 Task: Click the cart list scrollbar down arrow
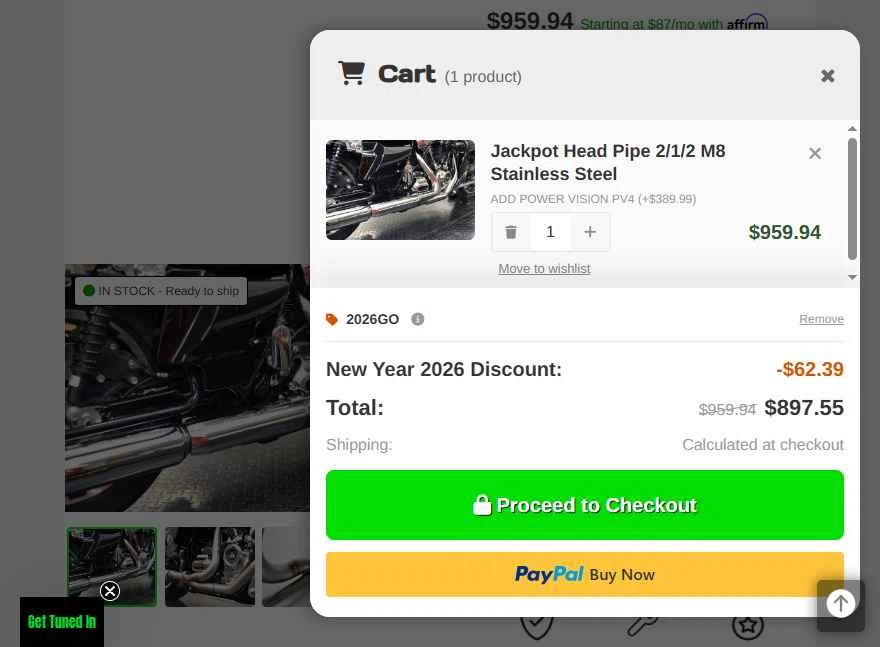point(852,277)
